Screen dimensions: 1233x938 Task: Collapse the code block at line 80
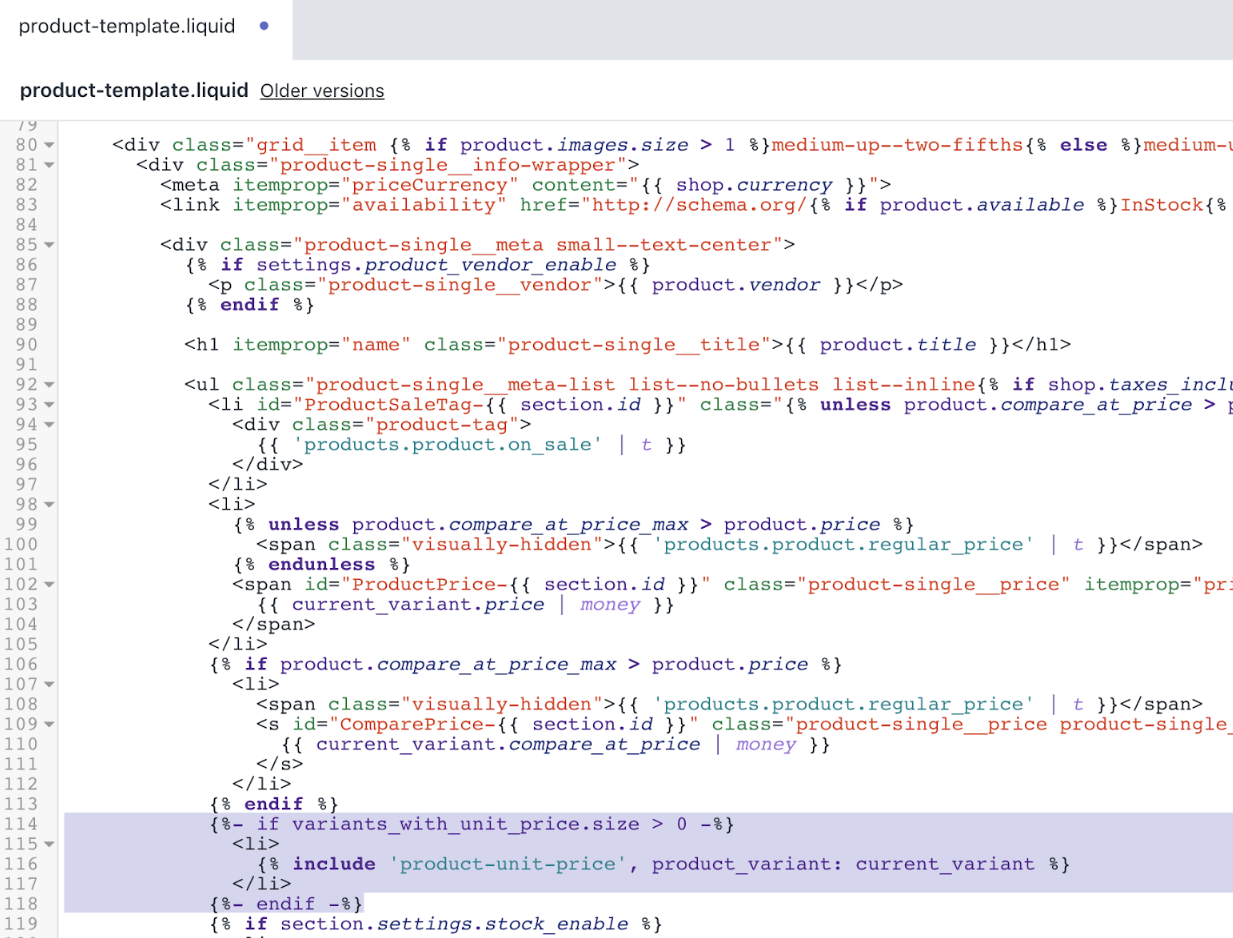click(49, 145)
